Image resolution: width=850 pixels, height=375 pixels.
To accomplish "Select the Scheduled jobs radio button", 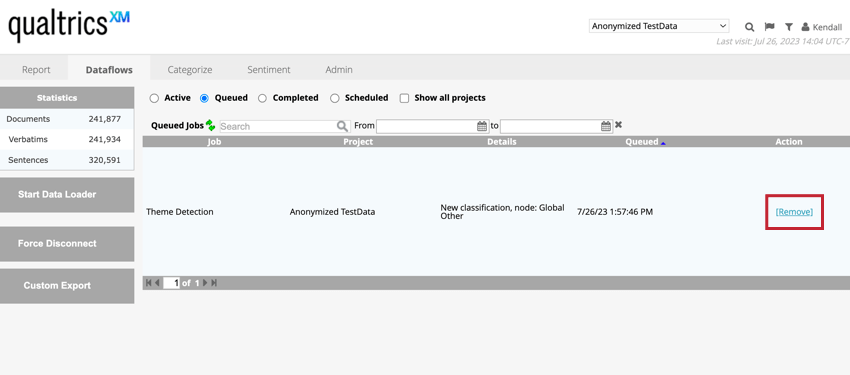I will click(x=334, y=99).
